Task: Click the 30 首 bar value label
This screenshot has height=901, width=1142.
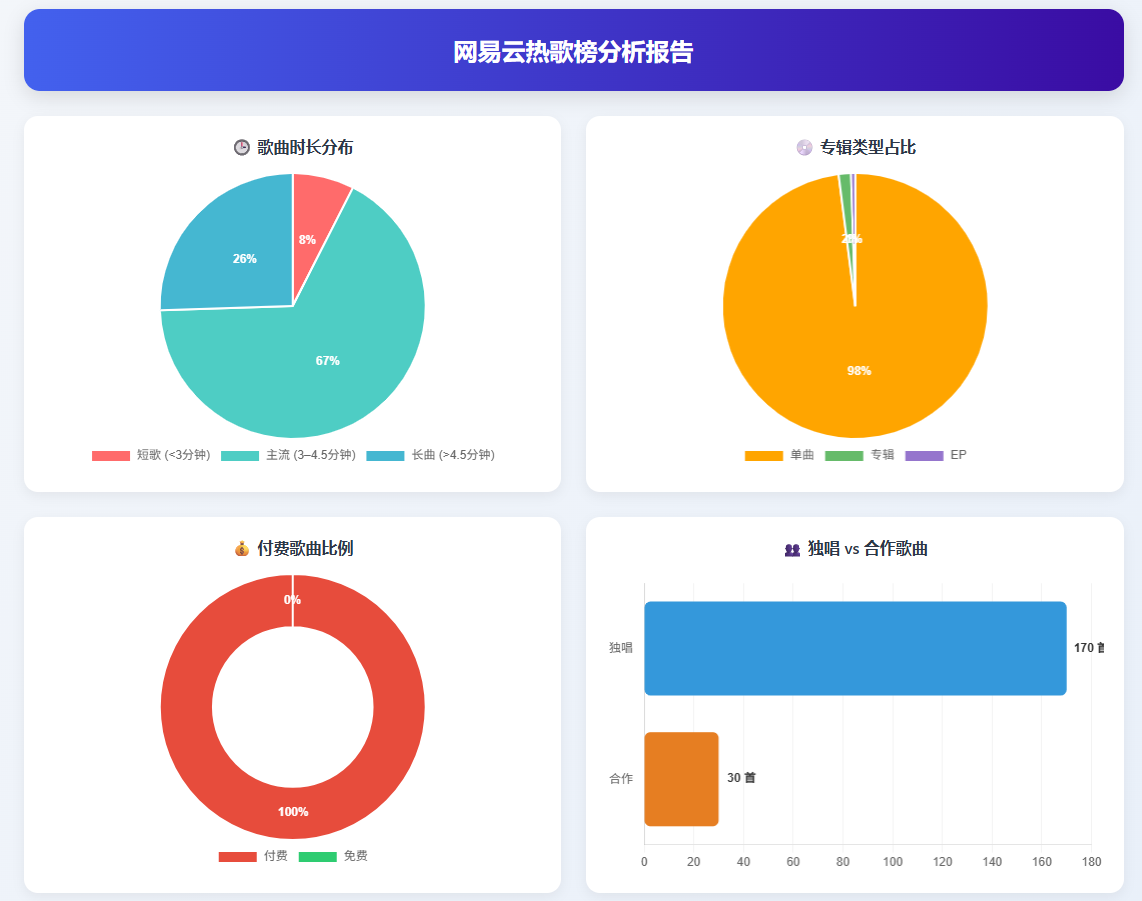Action: click(x=741, y=778)
